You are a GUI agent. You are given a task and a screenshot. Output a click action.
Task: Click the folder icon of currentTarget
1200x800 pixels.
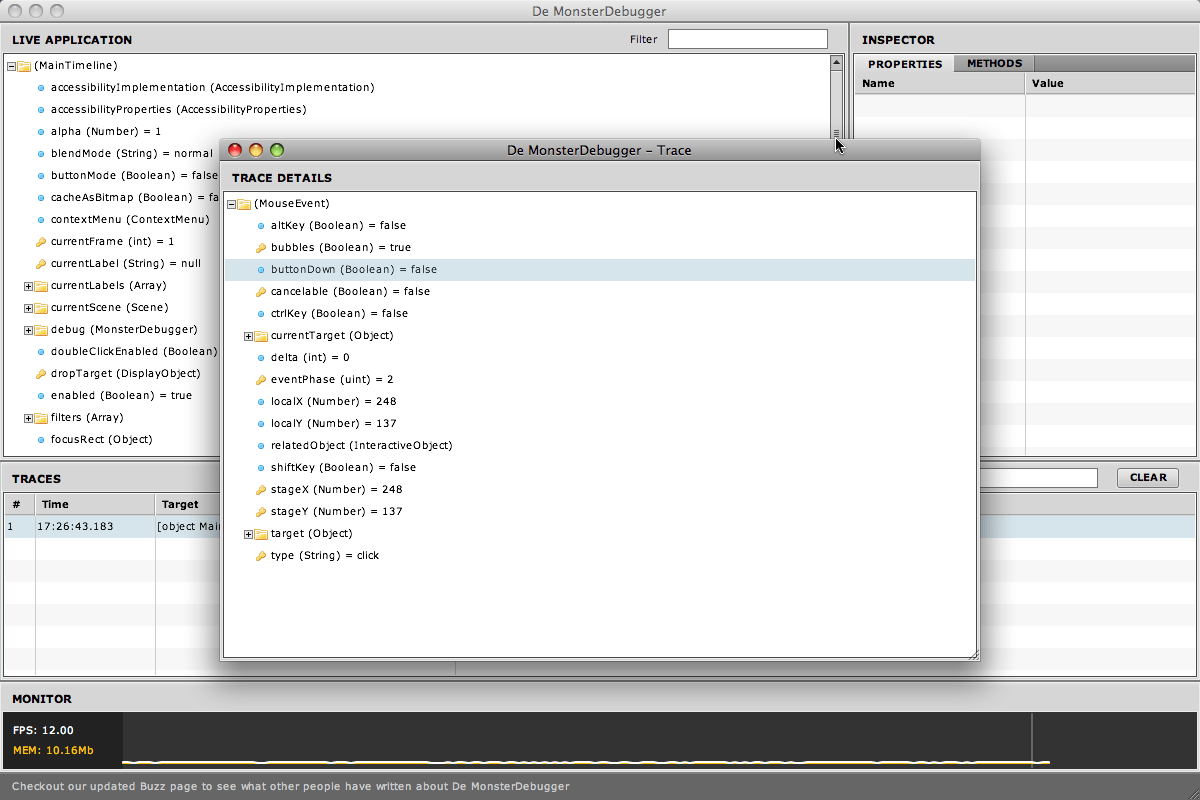coord(261,336)
